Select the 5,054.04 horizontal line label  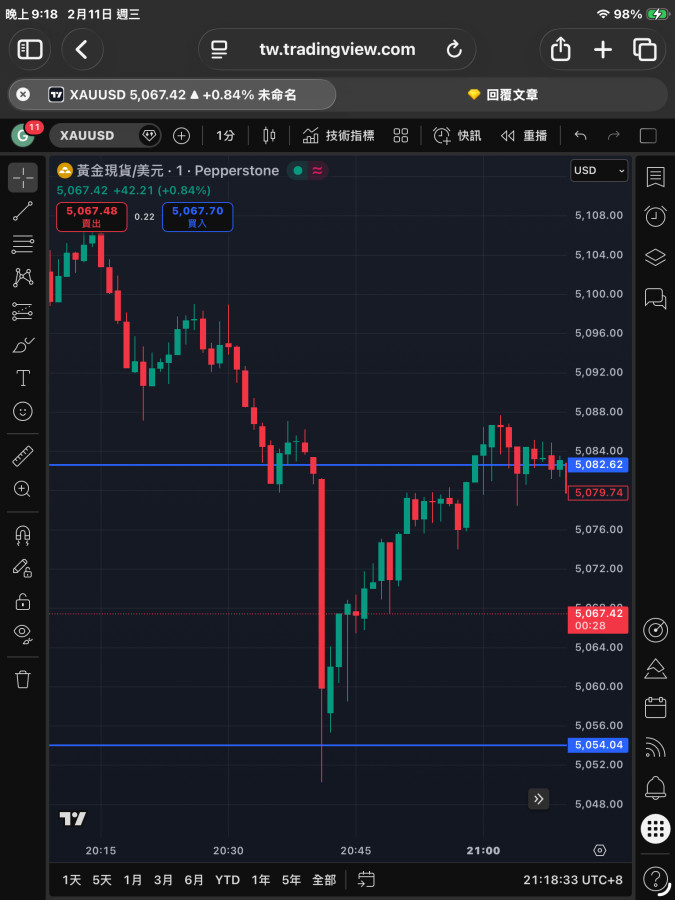[598, 745]
